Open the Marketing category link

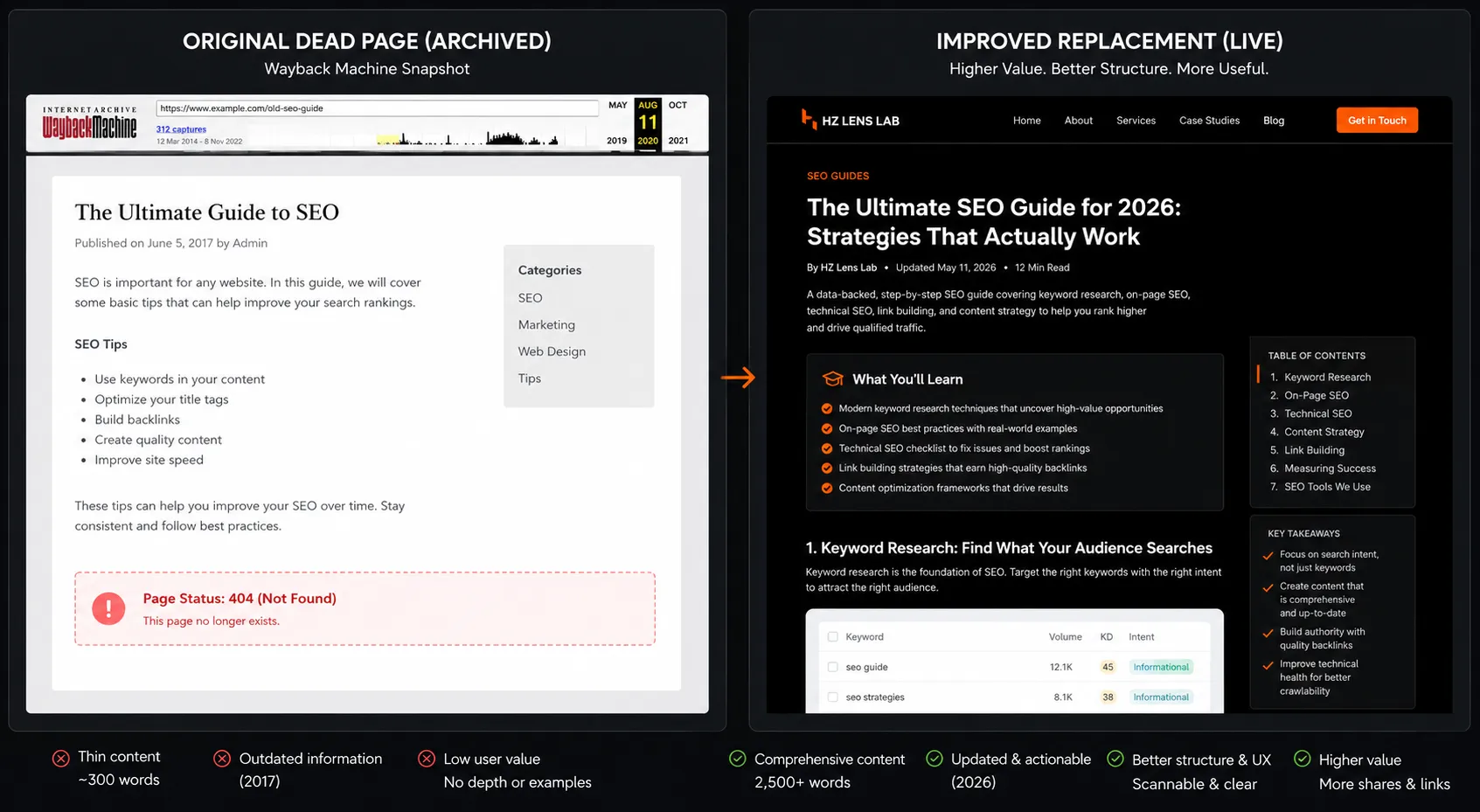546,324
